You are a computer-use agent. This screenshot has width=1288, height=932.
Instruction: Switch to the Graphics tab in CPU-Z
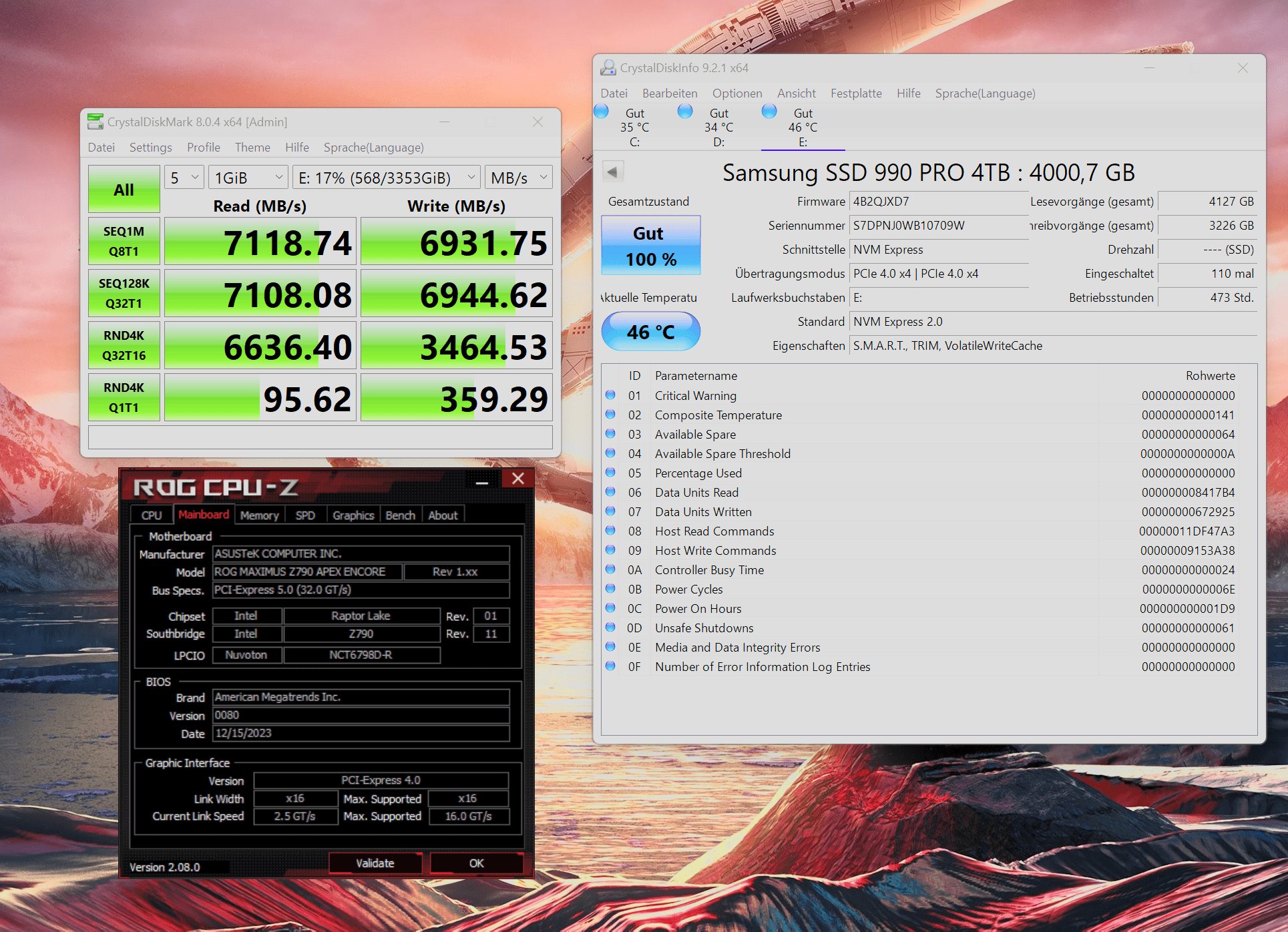[x=353, y=515]
